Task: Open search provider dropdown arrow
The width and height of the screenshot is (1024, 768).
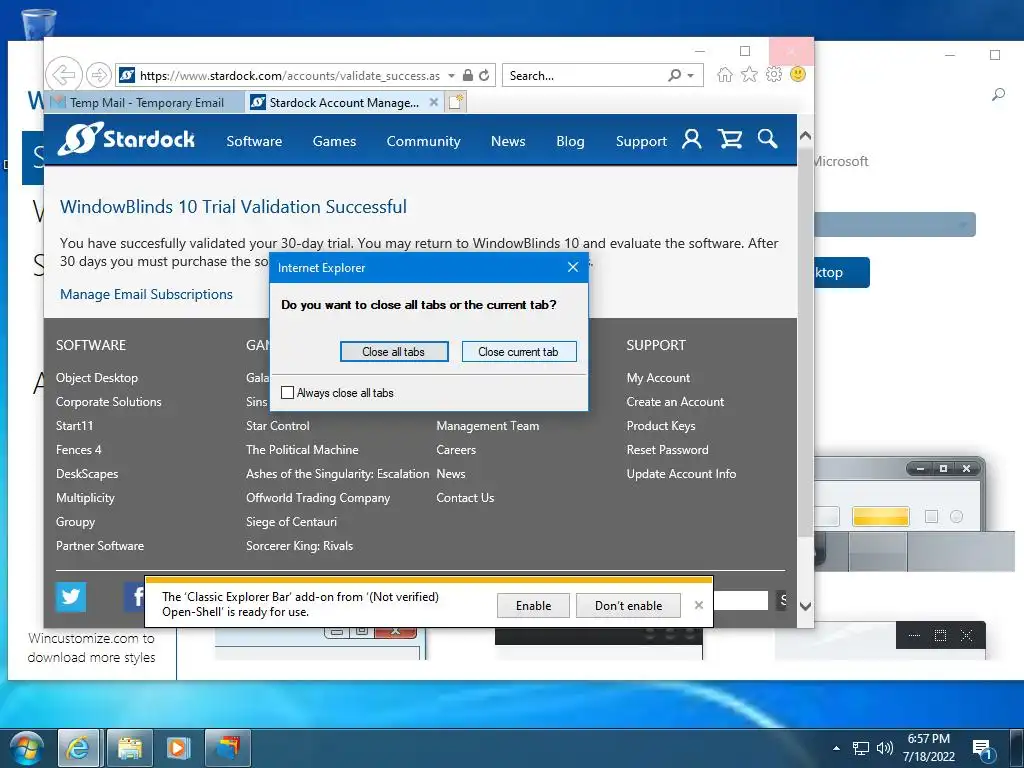Action: [x=690, y=76]
